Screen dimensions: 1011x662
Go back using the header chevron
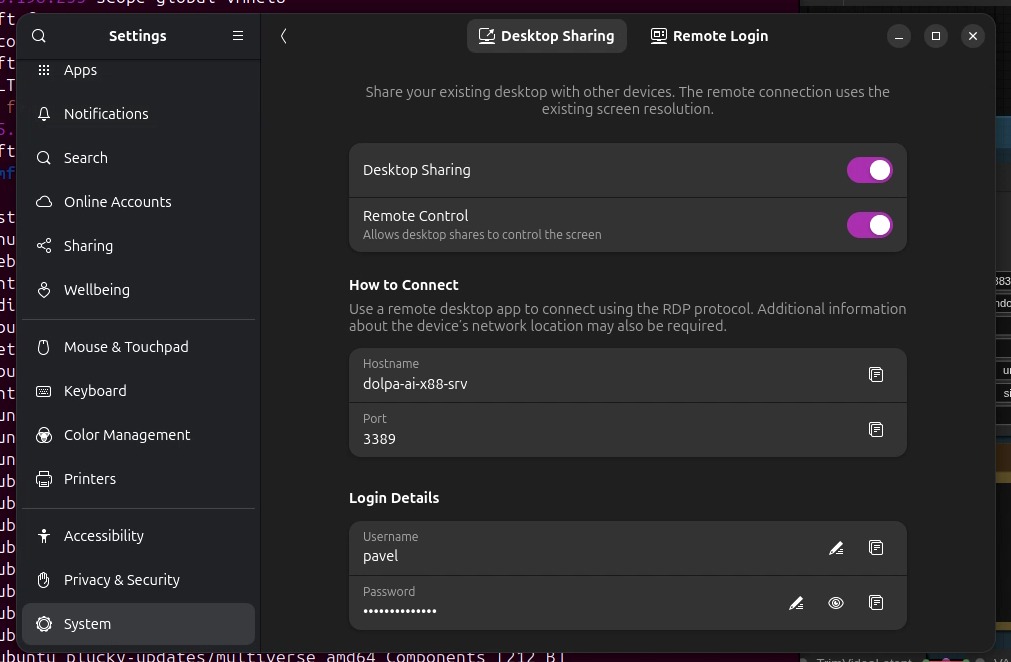[284, 36]
